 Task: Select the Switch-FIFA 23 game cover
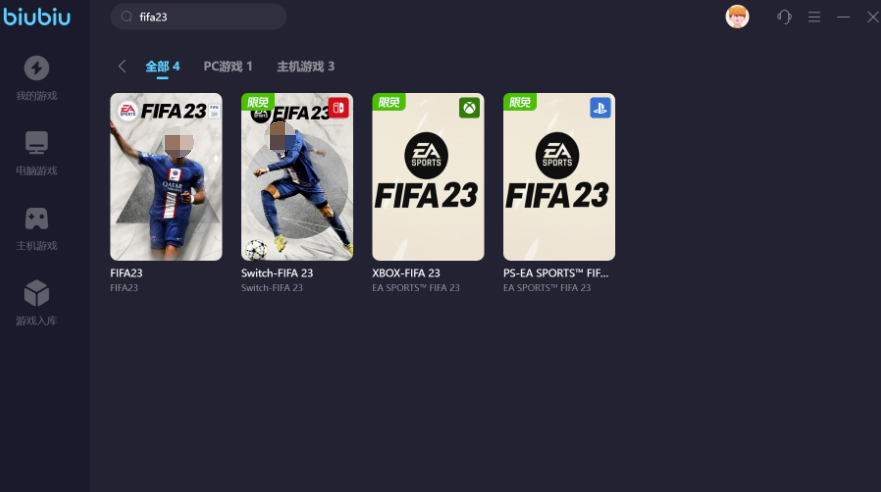coord(297,177)
